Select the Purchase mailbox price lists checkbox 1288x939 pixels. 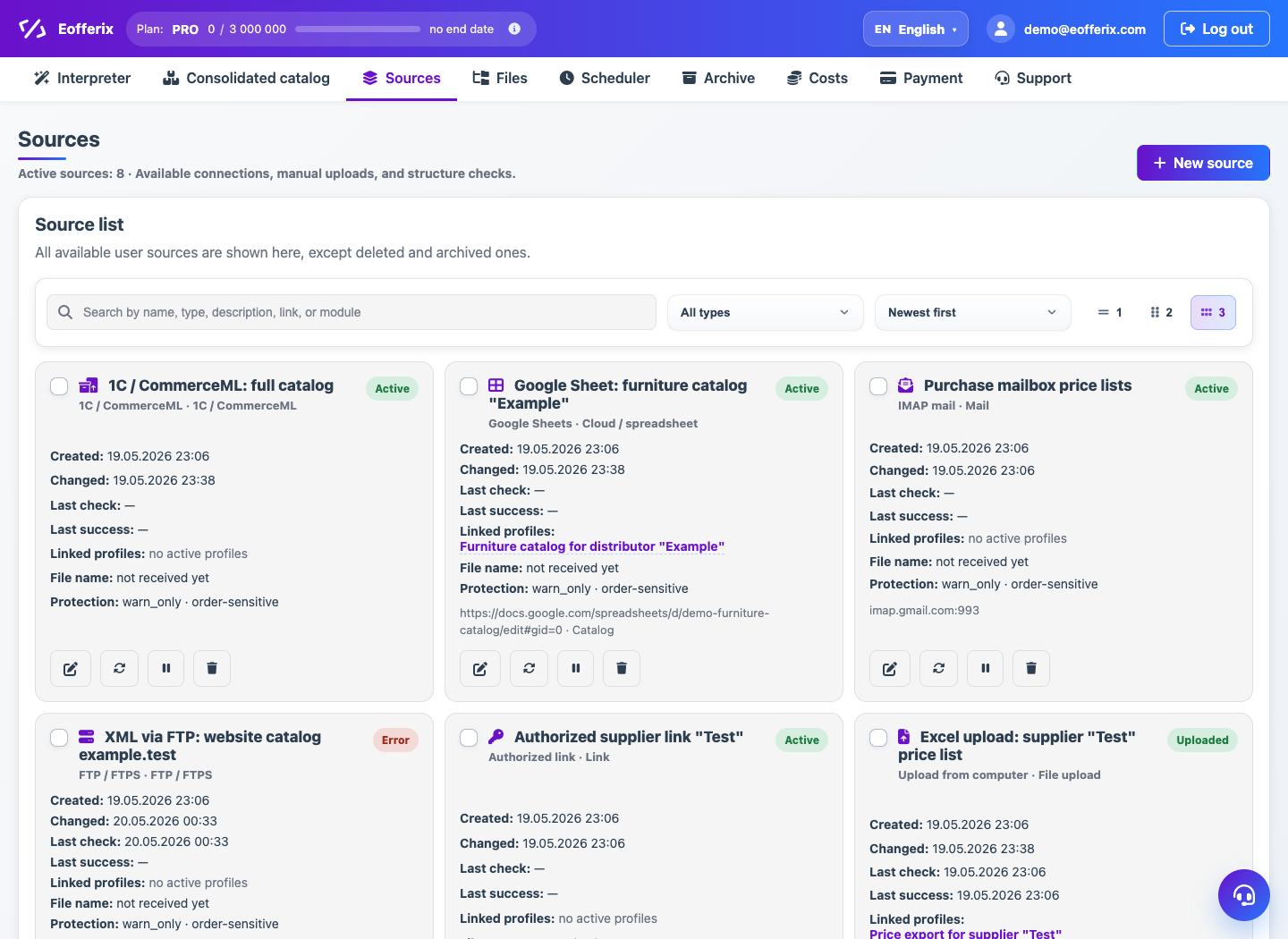(878, 386)
